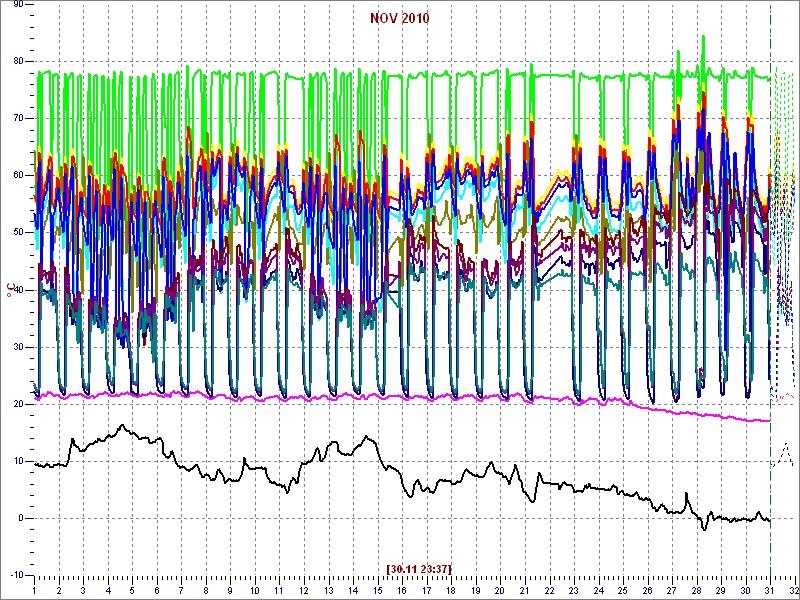The width and height of the screenshot is (800, 600).
Task: Click y-axis value 90
Action: point(18,5)
